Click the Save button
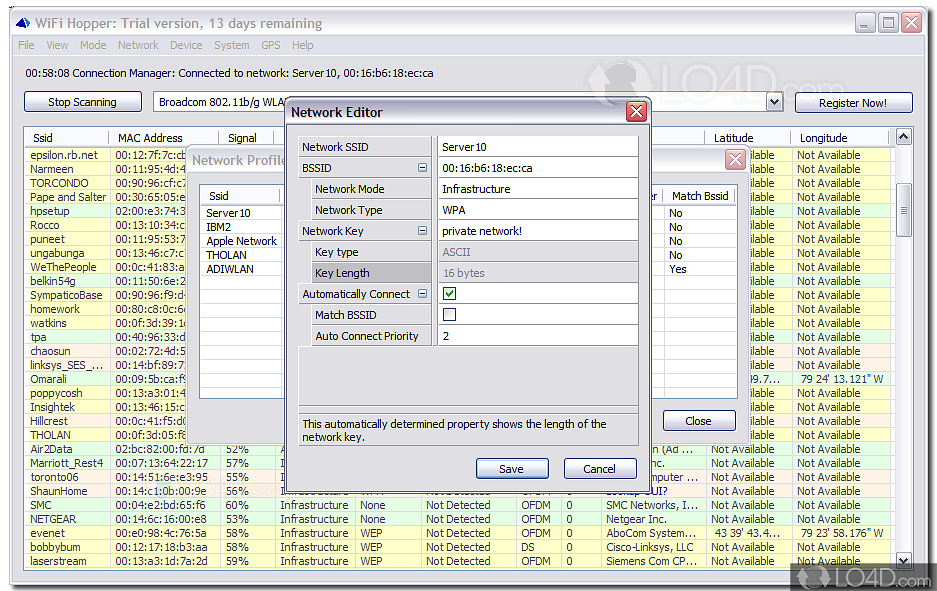The height and width of the screenshot is (591, 937). point(511,469)
